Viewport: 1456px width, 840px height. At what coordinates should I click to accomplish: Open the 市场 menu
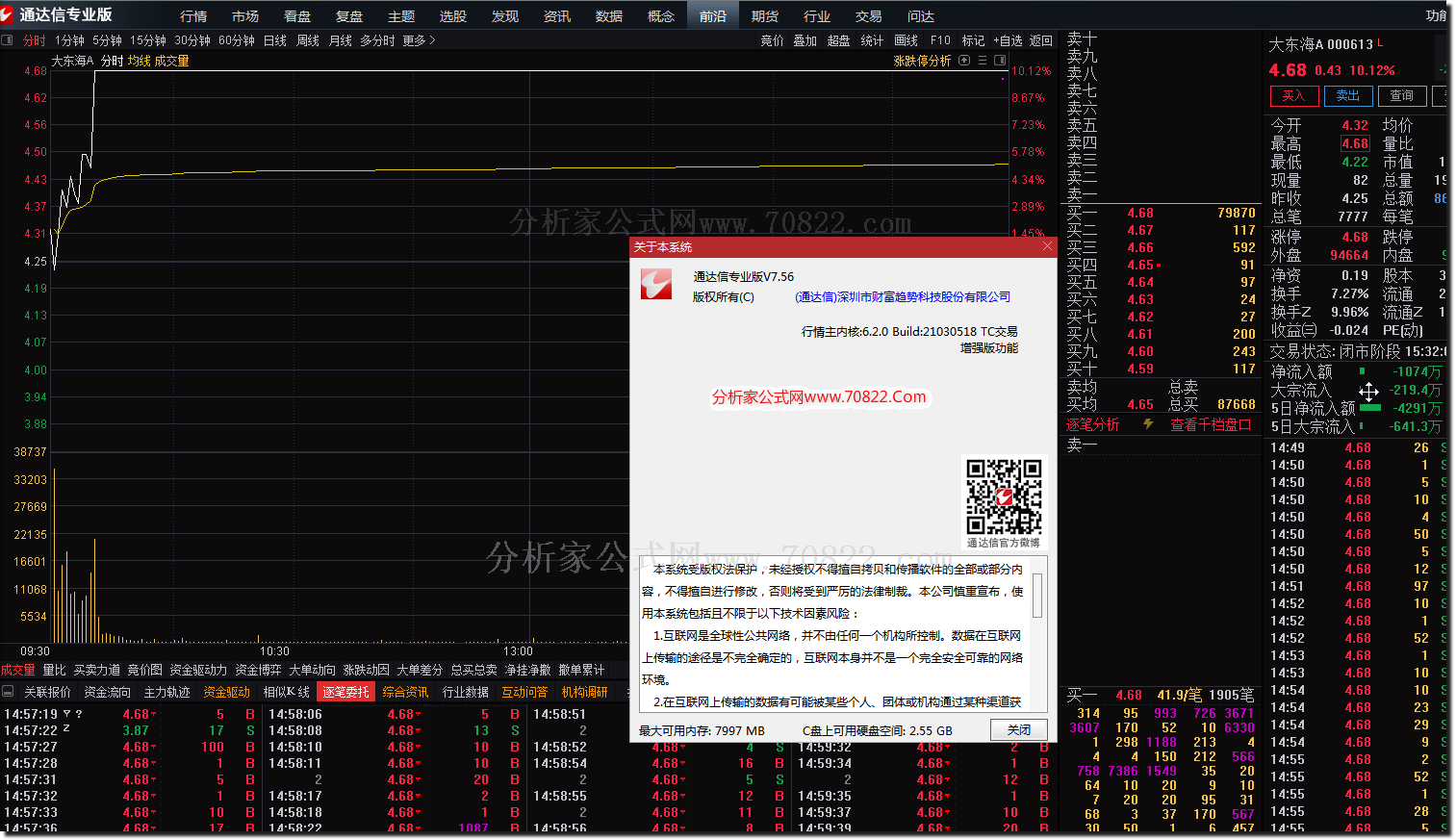click(245, 15)
